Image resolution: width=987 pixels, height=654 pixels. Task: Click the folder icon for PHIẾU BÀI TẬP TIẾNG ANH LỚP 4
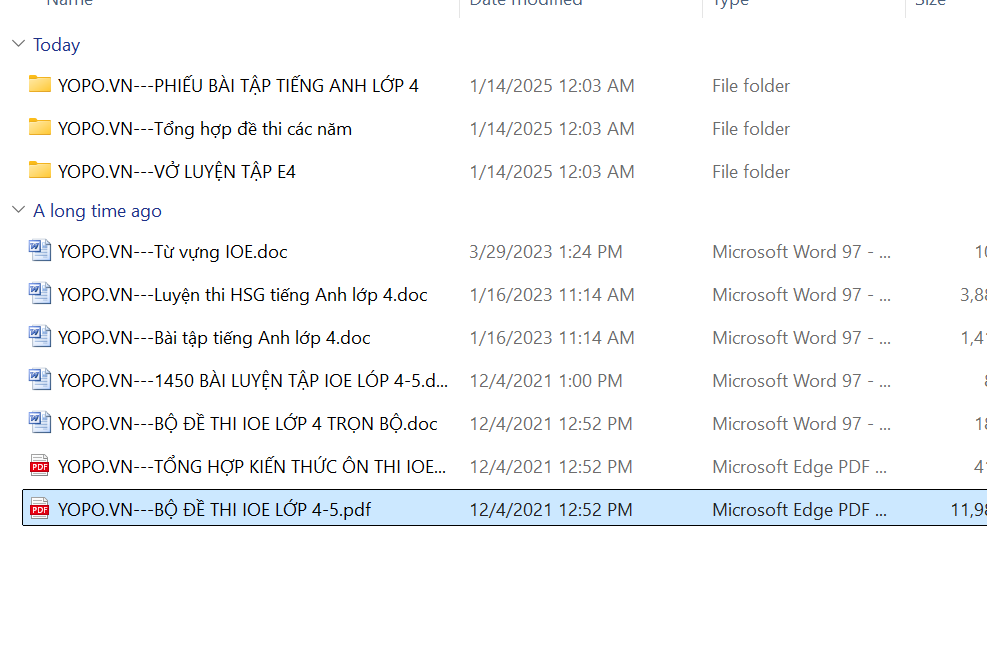point(40,85)
